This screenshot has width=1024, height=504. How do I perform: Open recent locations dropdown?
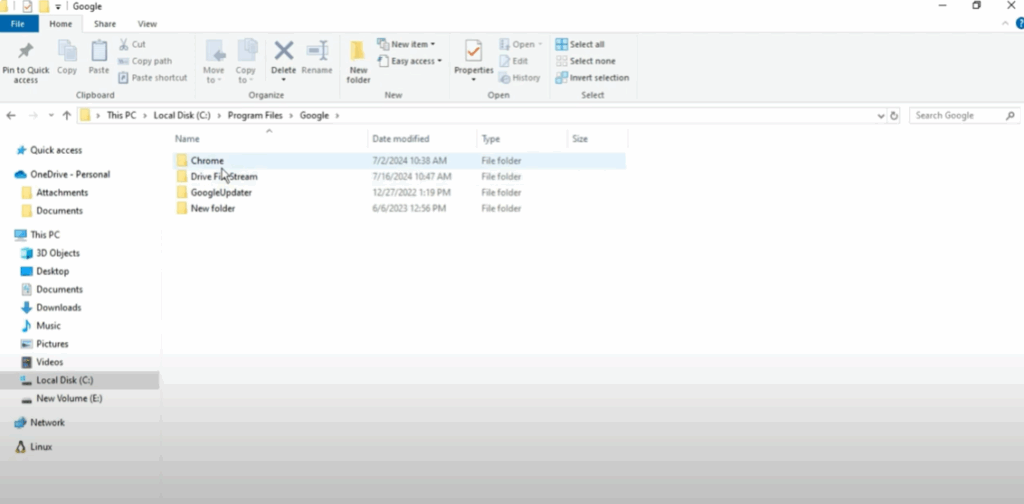point(51,116)
